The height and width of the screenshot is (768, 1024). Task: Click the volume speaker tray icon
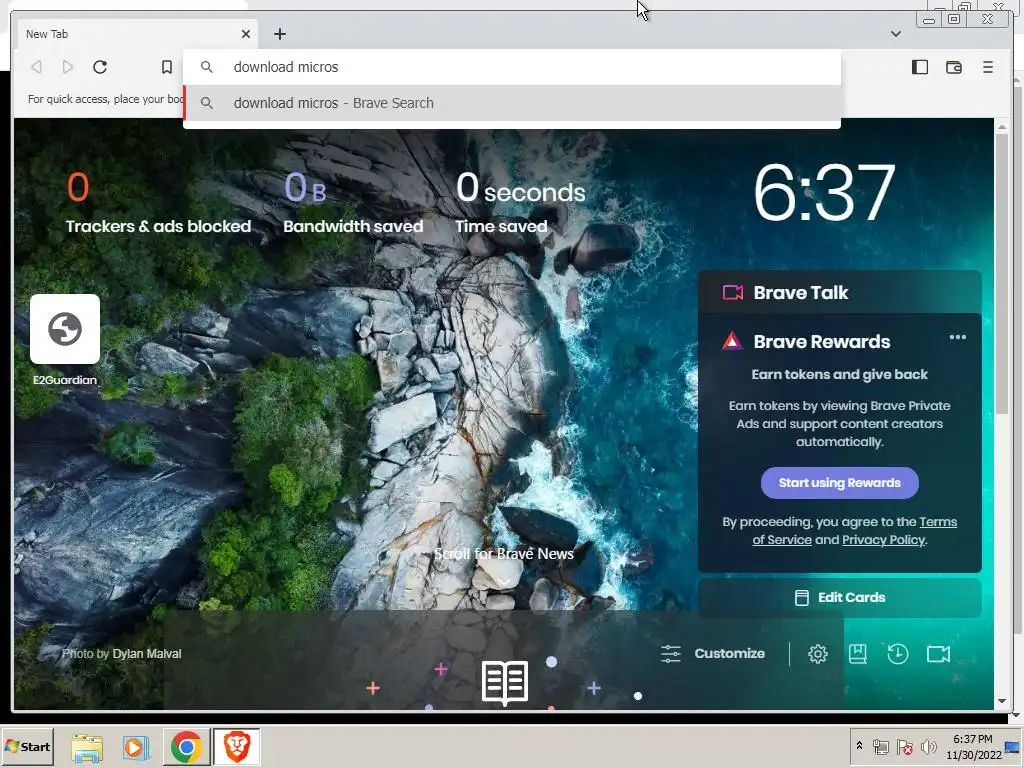(928, 746)
